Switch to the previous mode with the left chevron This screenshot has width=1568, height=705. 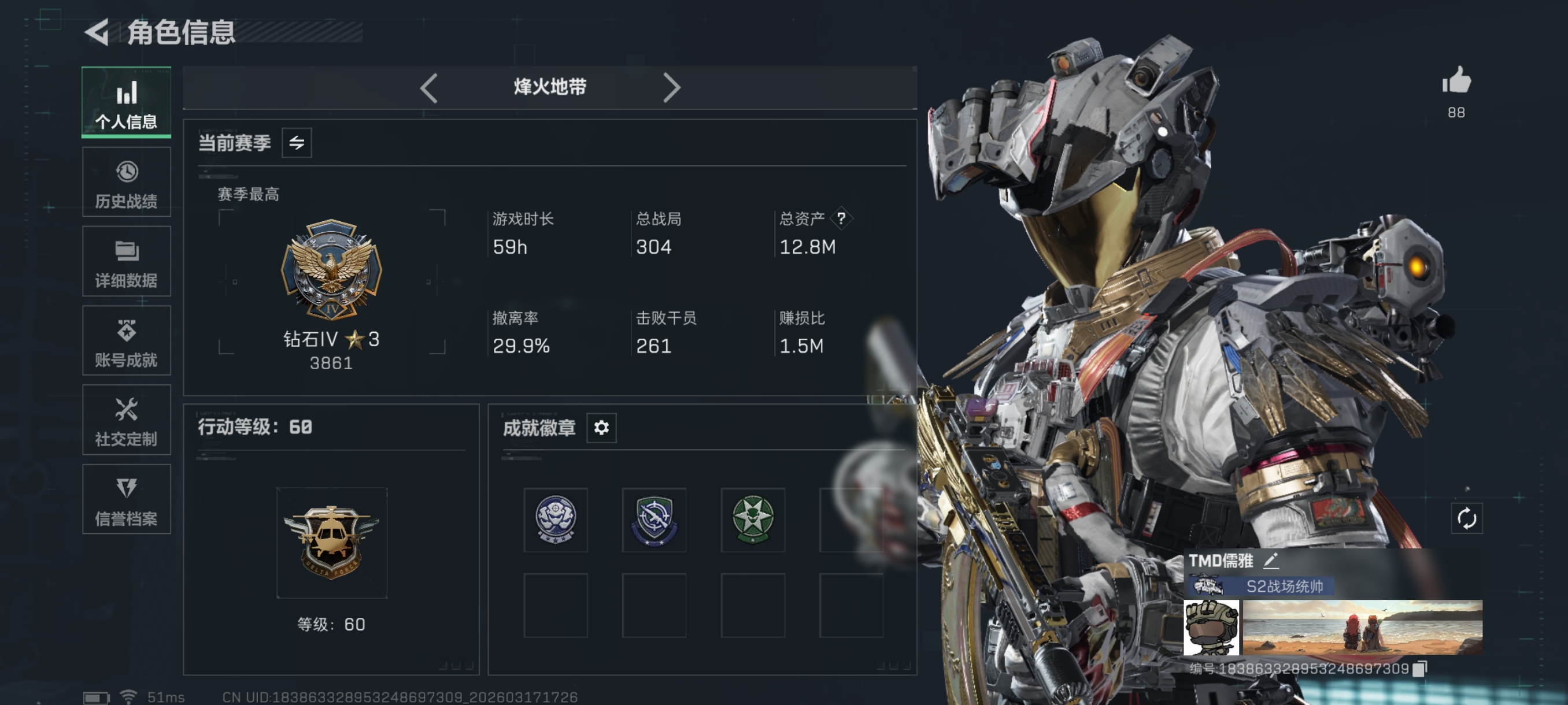428,88
